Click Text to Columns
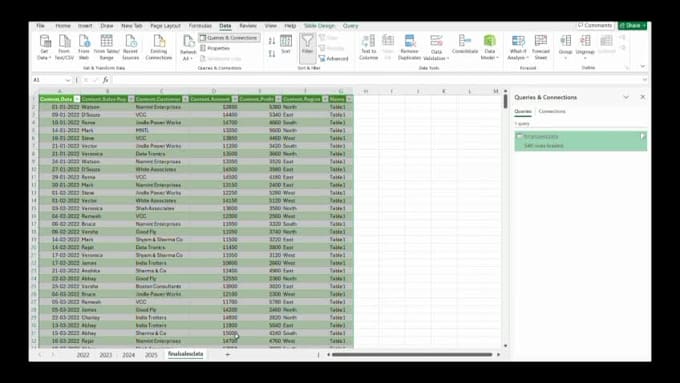The height and width of the screenshot is (383, 680). click(368, 47)
